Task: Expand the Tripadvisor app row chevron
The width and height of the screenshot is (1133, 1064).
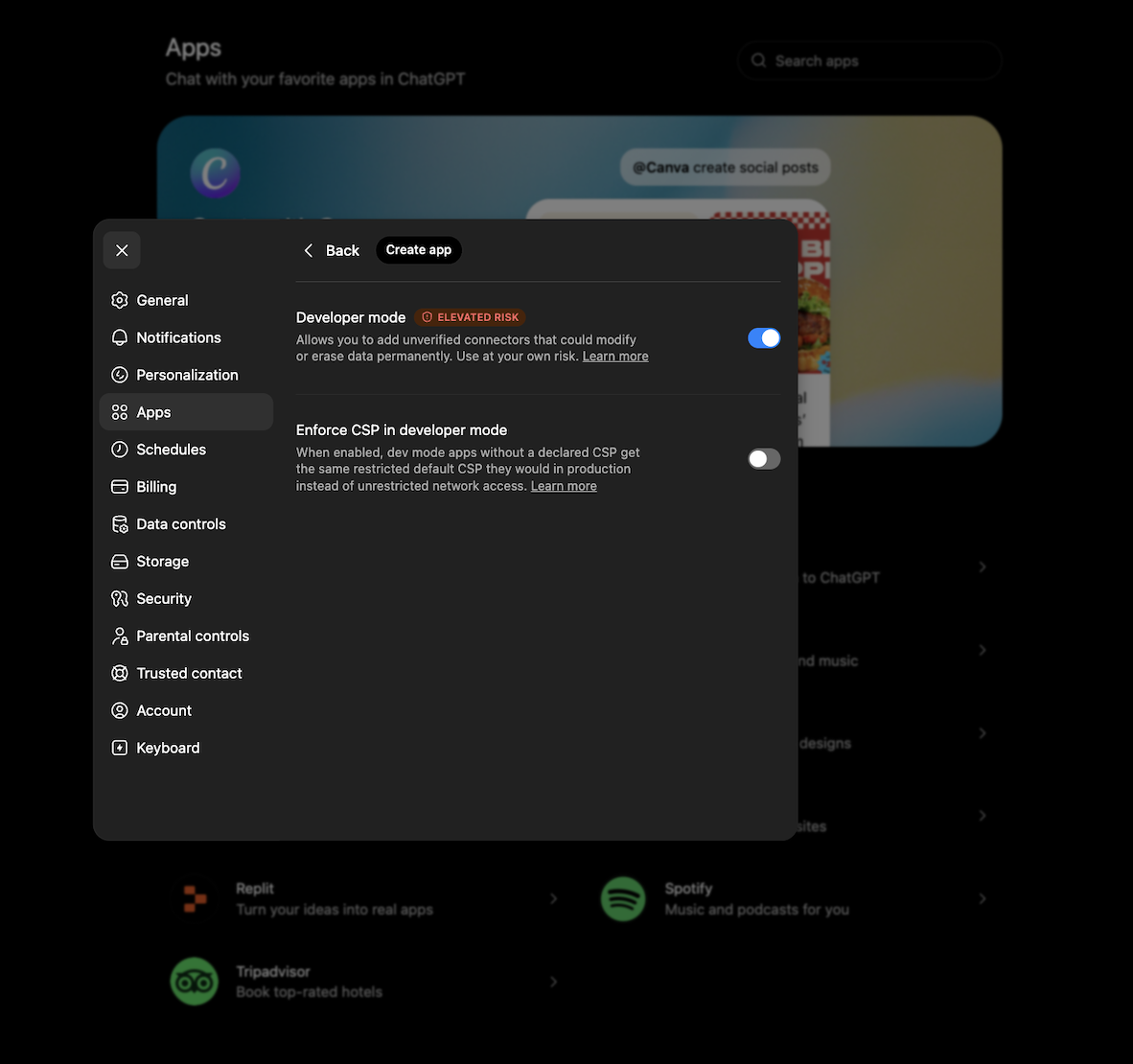Action: click(553, 982)
